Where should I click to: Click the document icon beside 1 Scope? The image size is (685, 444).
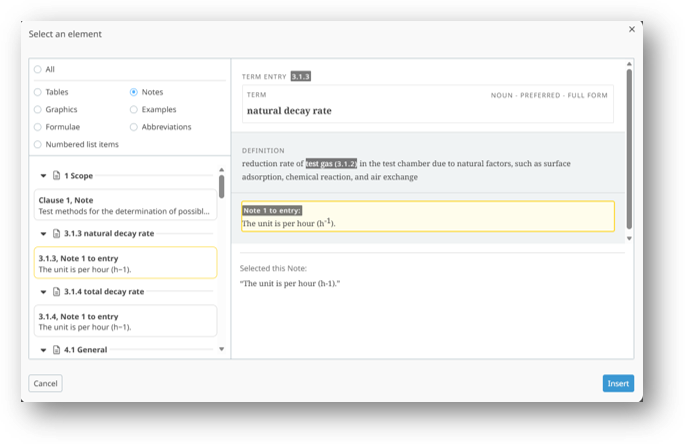[x=56, y=175]
